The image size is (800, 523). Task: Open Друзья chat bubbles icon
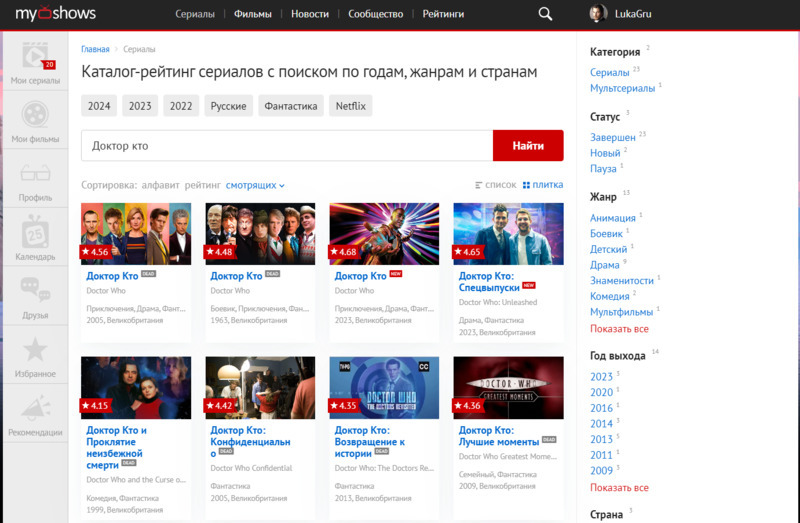(35, 289)
